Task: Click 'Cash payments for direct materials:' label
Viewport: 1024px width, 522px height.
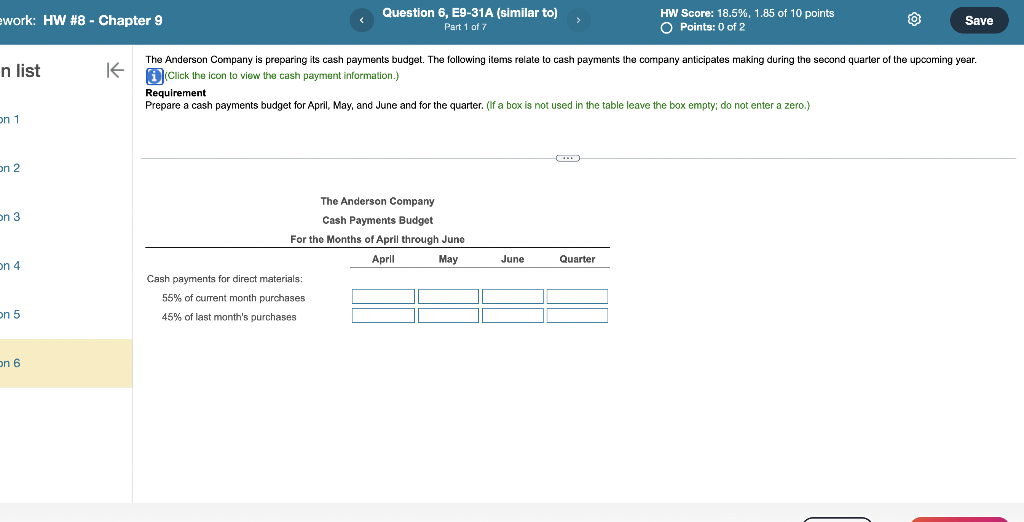Action: pyautogui.click(x=225, y=279)
